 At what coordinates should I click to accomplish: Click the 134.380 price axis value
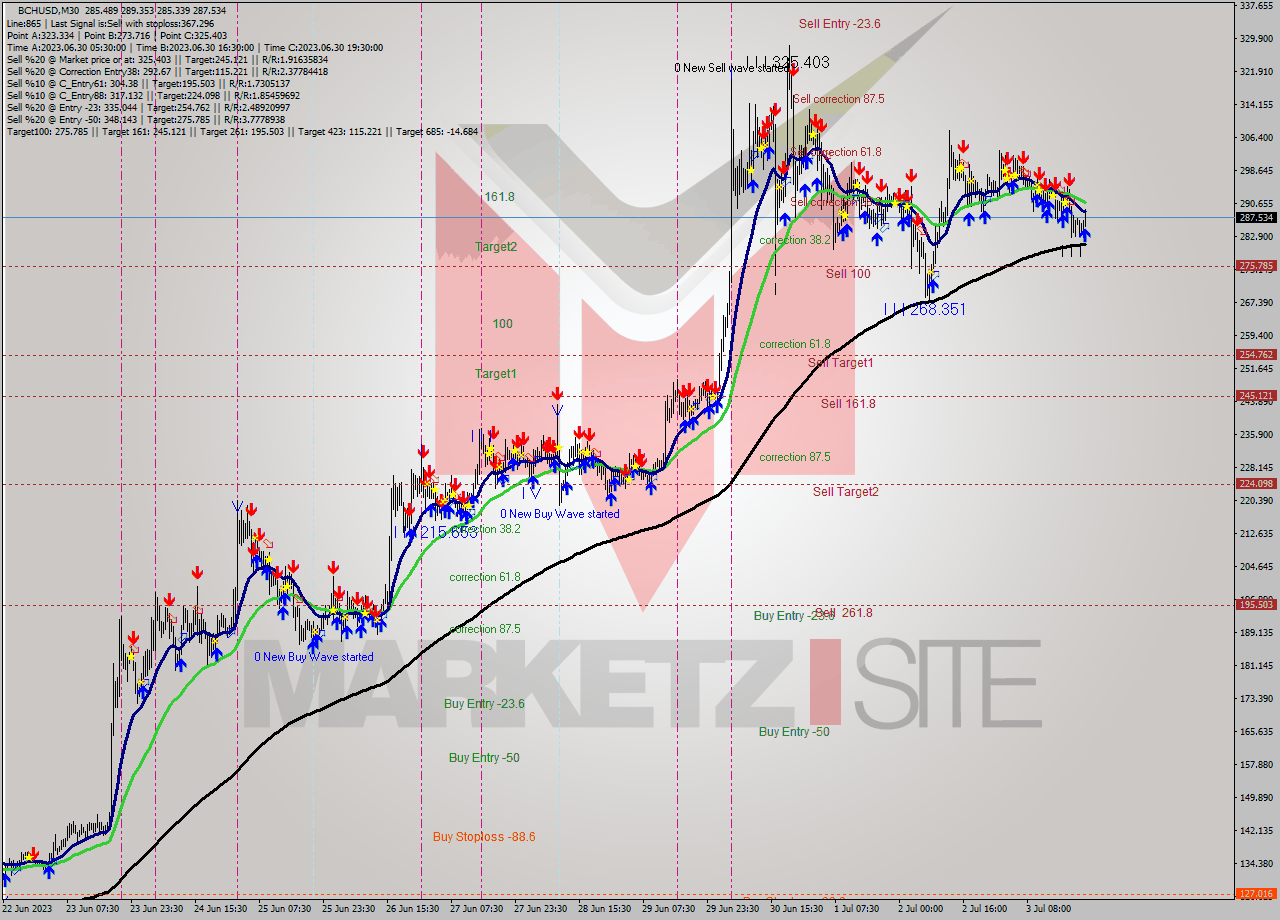pos(1256,864)
